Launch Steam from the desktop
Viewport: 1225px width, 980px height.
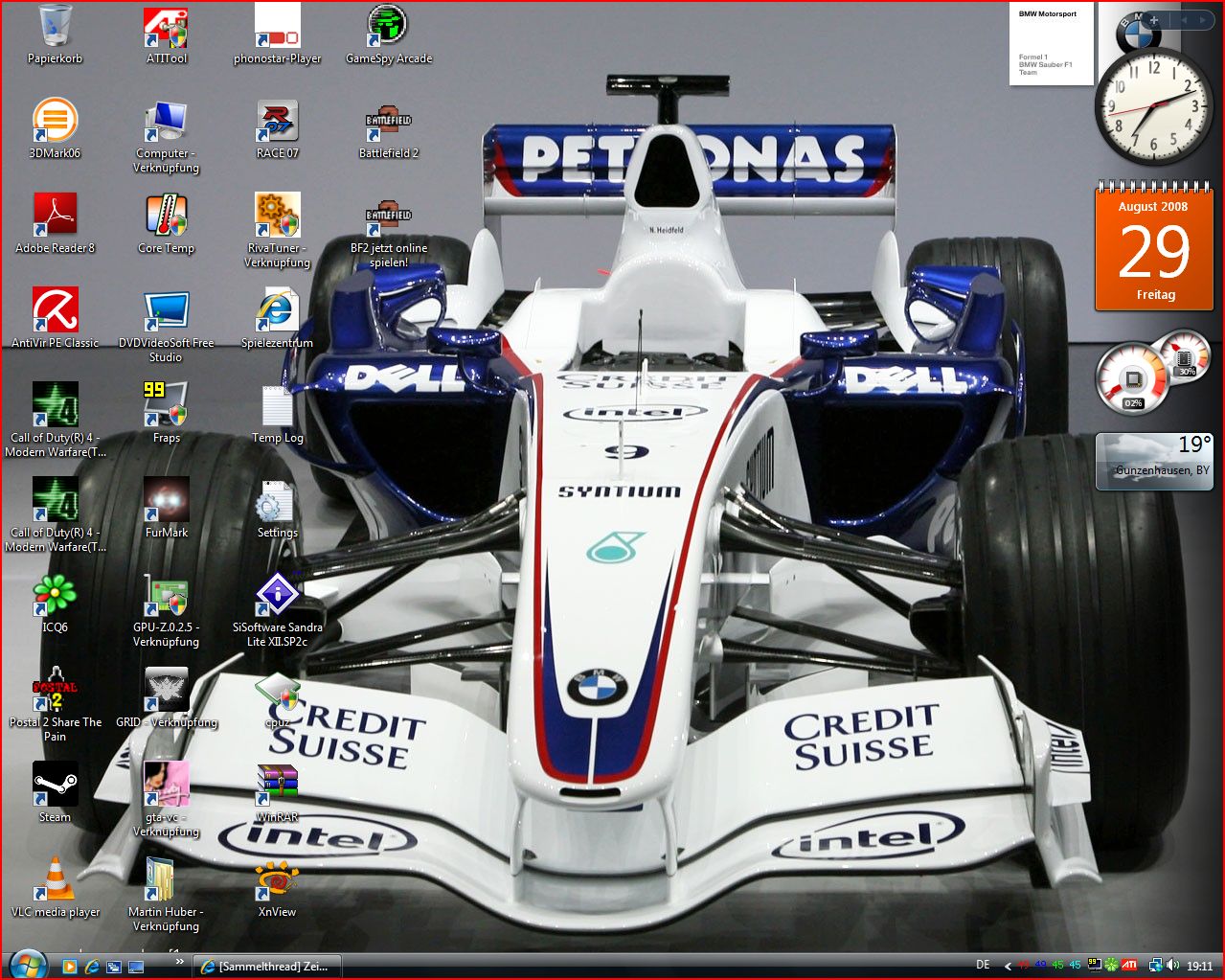55,793
